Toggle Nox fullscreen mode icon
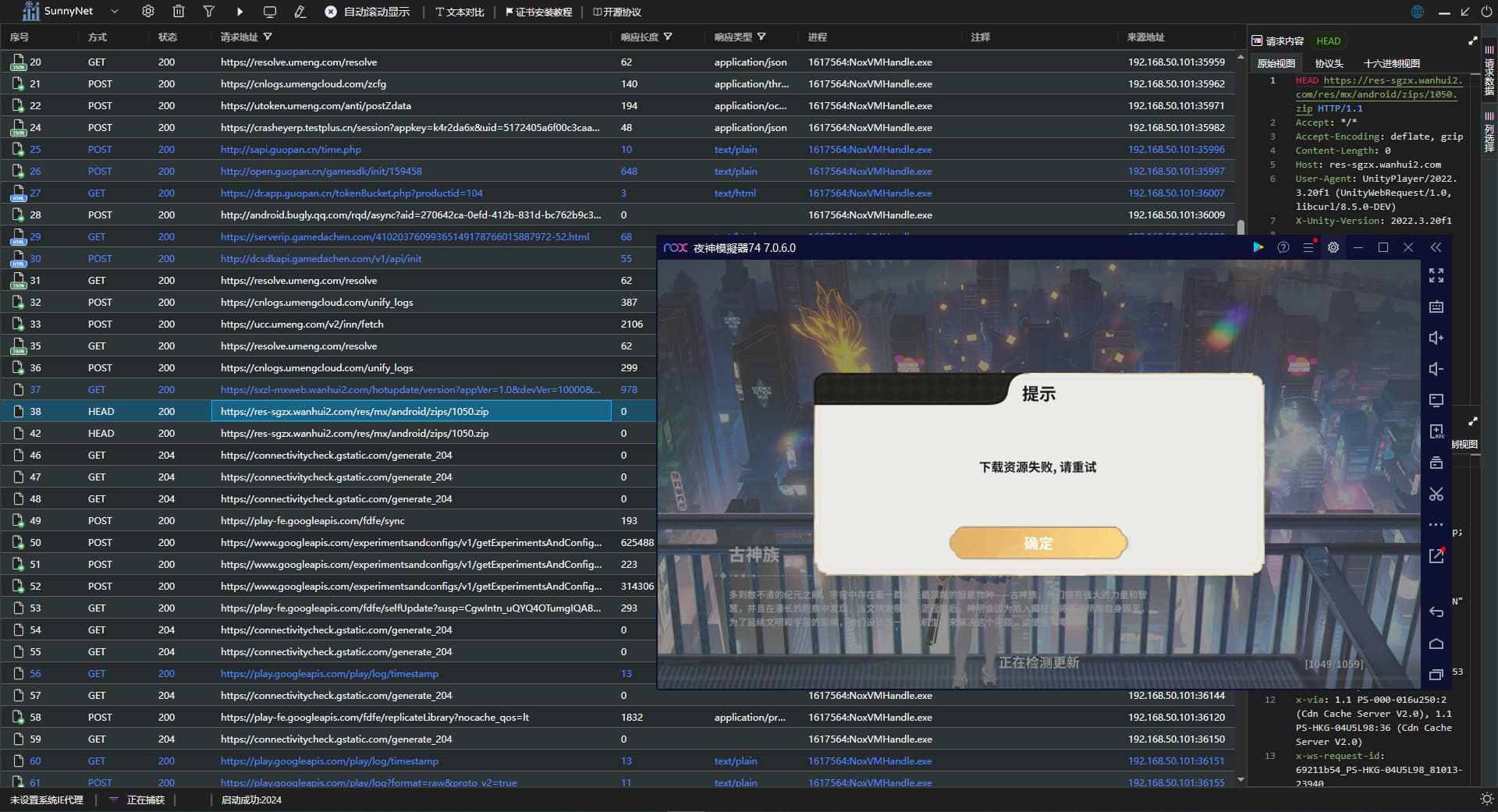The height and width of the screenshot is (812, 1498). coord(1436,275)
